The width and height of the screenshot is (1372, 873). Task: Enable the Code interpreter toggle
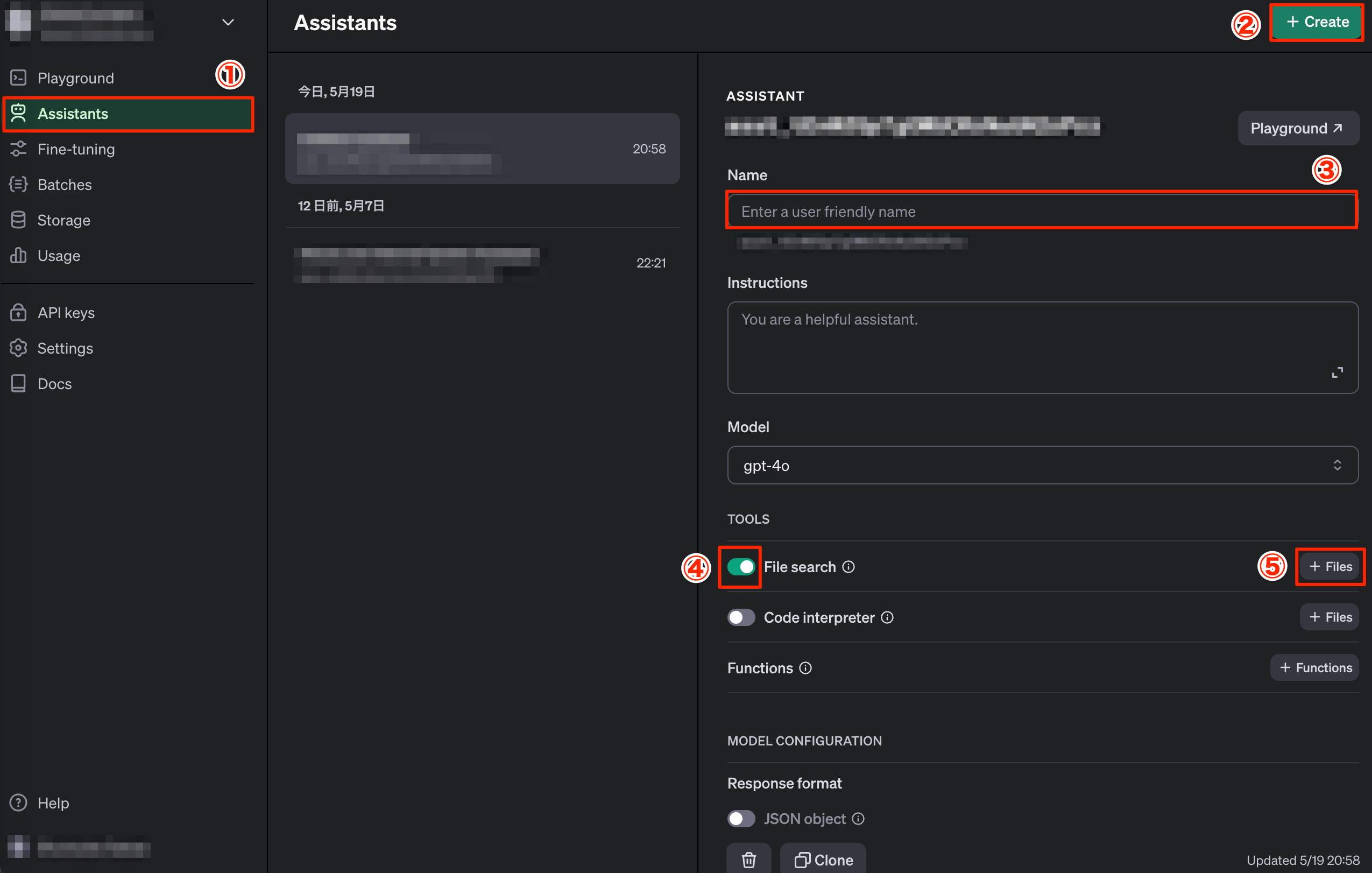click(741, 617)
